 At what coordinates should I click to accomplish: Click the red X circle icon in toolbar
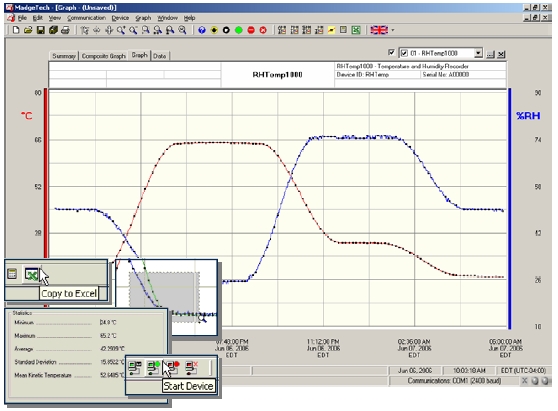[263, 30]
